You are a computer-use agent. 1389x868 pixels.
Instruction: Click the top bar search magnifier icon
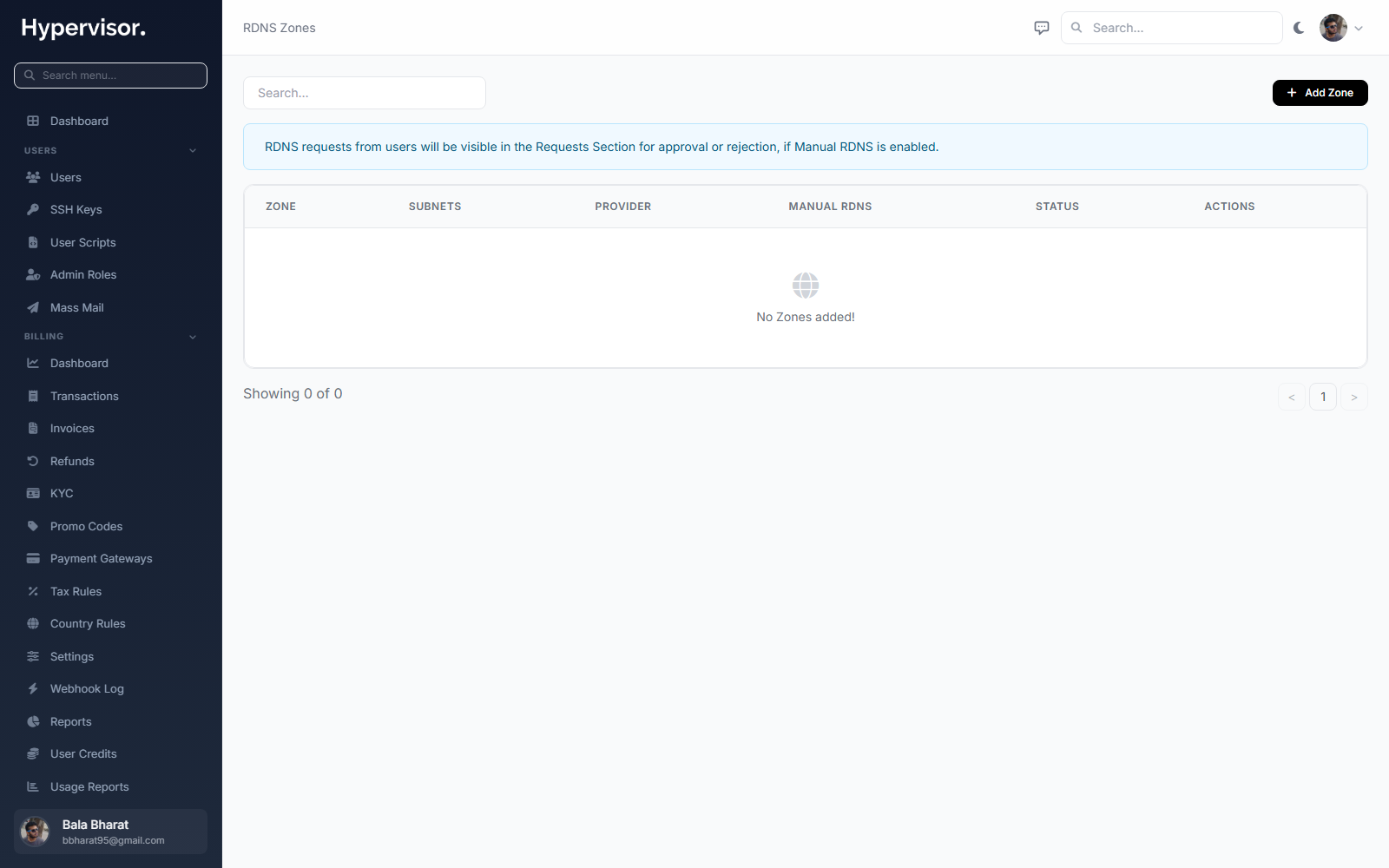coord(1076,28)
